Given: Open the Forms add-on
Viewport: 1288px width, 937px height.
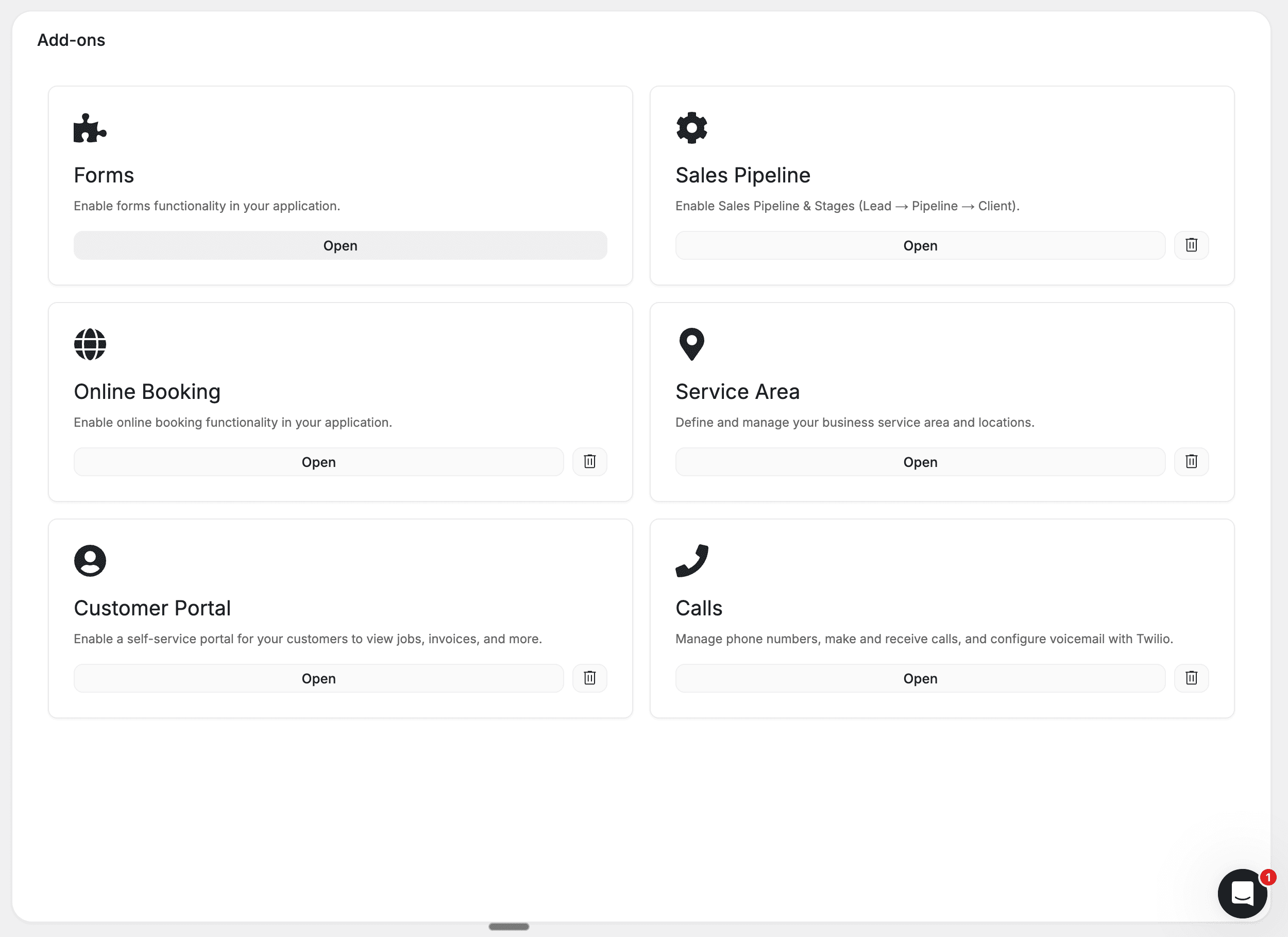Looking at the screenshot, I should point(340,245).
